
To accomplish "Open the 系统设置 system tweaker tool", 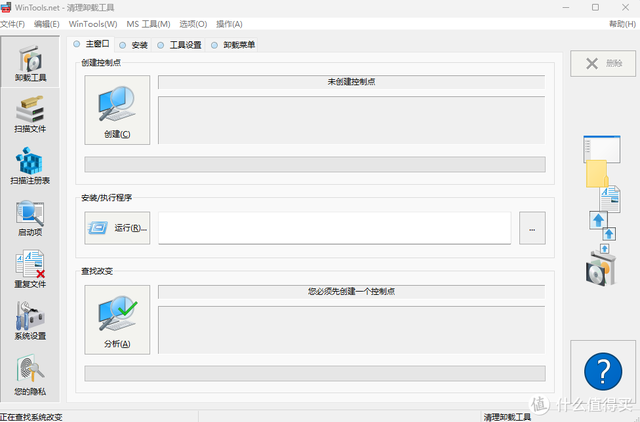I will [30, 321].
